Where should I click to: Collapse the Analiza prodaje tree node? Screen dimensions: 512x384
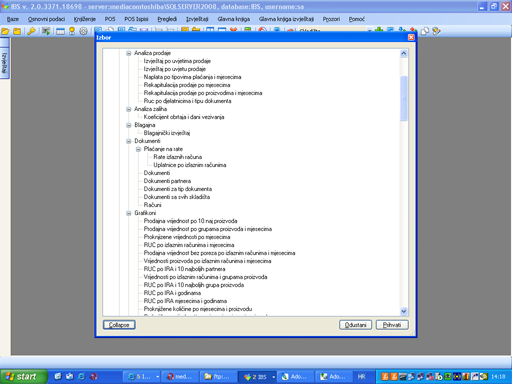129,53
